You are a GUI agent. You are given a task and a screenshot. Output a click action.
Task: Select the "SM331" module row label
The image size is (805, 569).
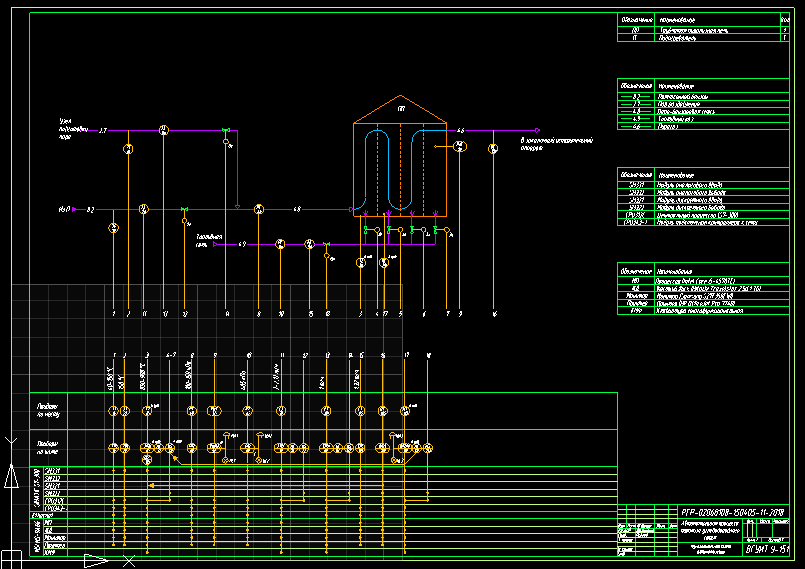coord(52,471)
